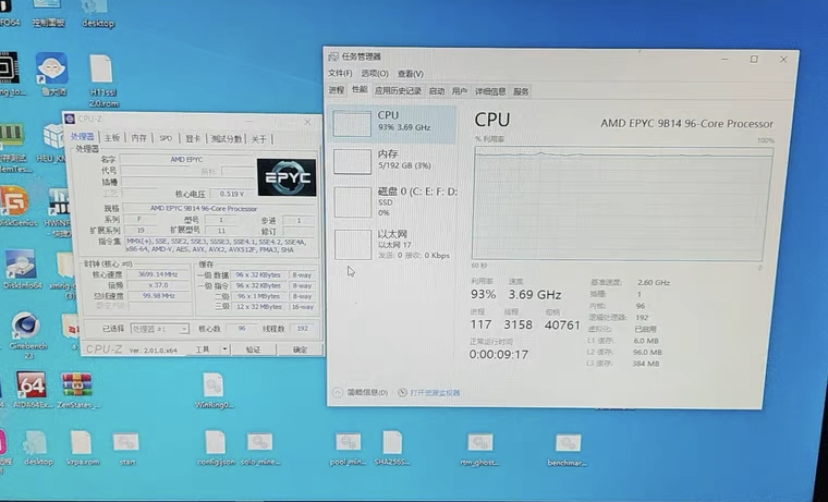
Task: Select the 以太网 17 sidebar entry
Action: (x=391, y=244)
